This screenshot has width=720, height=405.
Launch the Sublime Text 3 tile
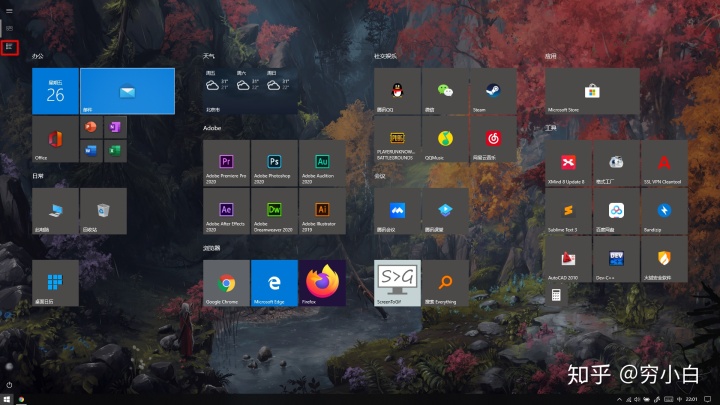click(x=568, y=211)
